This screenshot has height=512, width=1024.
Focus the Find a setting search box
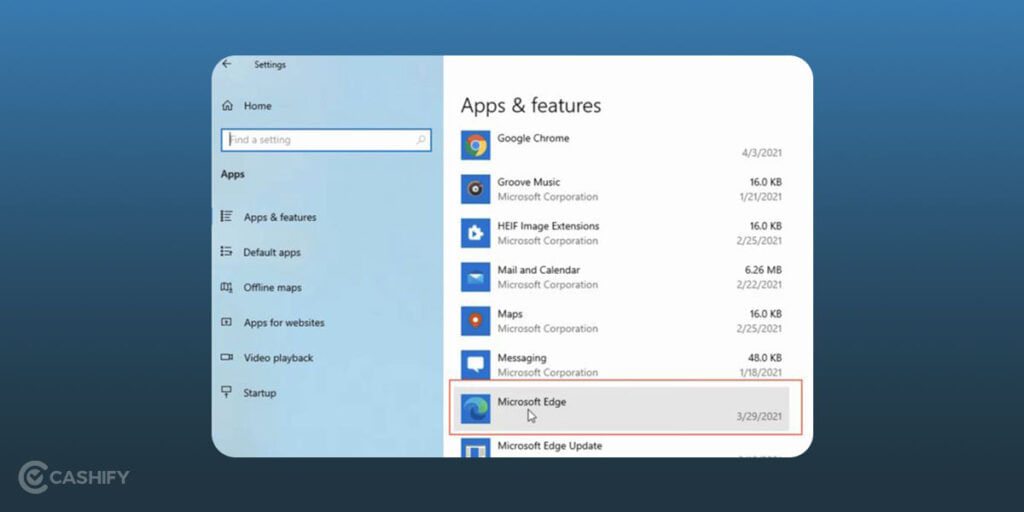tap(326, 140)
